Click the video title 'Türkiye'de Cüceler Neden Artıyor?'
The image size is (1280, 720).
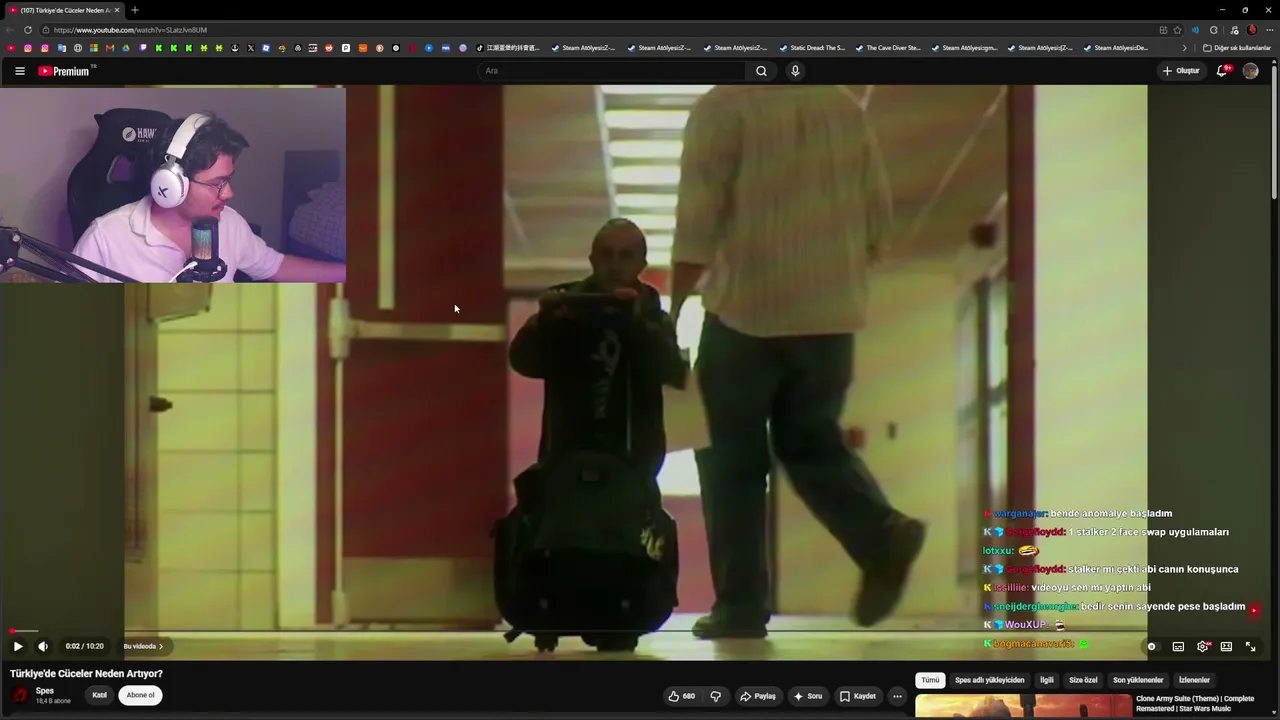click(86, 674)
